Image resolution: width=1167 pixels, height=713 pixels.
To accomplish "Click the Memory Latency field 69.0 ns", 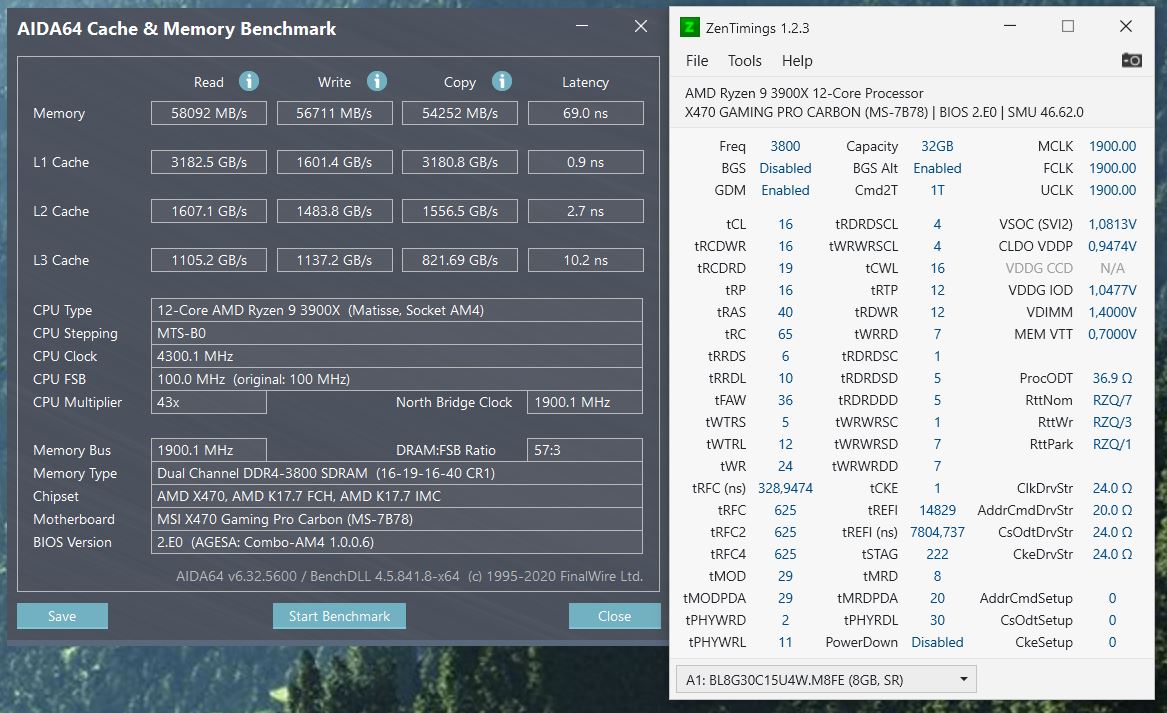I will pyautogui.click(x=586, y=113).
